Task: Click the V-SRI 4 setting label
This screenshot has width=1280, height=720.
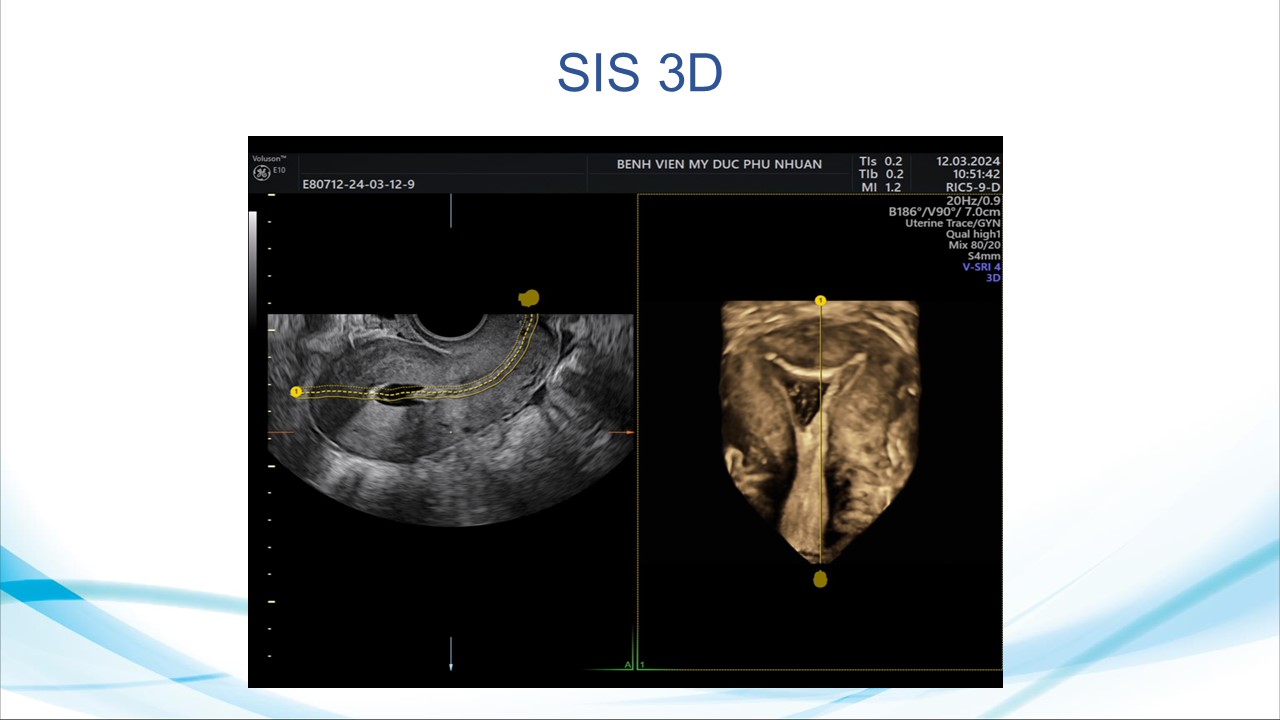Action: click(x=981, y=267)
